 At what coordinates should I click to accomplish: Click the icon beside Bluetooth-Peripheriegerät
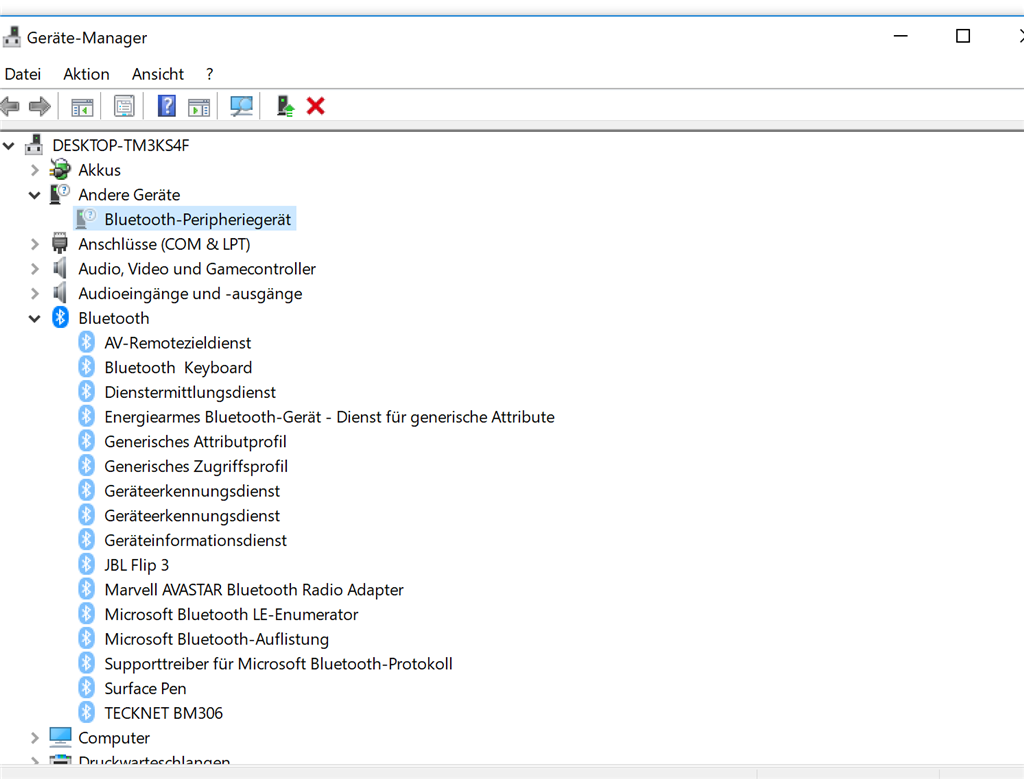[x=86, y=219]
